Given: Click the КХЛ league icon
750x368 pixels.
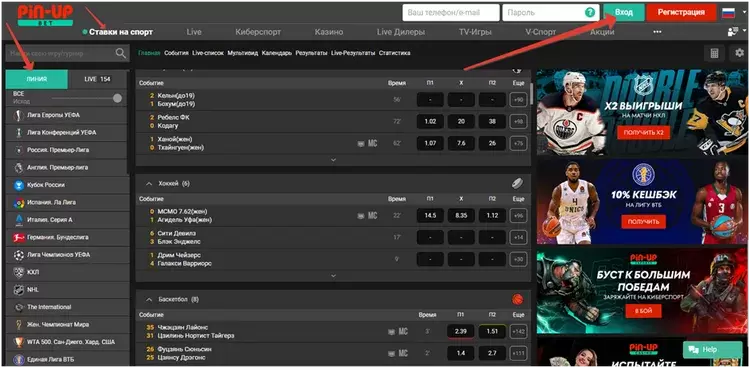Looking at the screenshot, I should pos(19,272).
